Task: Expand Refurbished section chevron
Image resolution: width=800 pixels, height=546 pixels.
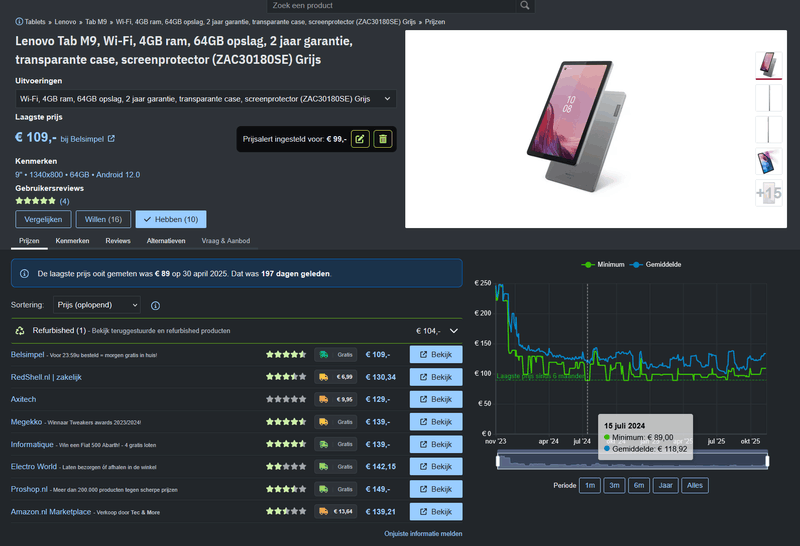Action: pos(454,331)
